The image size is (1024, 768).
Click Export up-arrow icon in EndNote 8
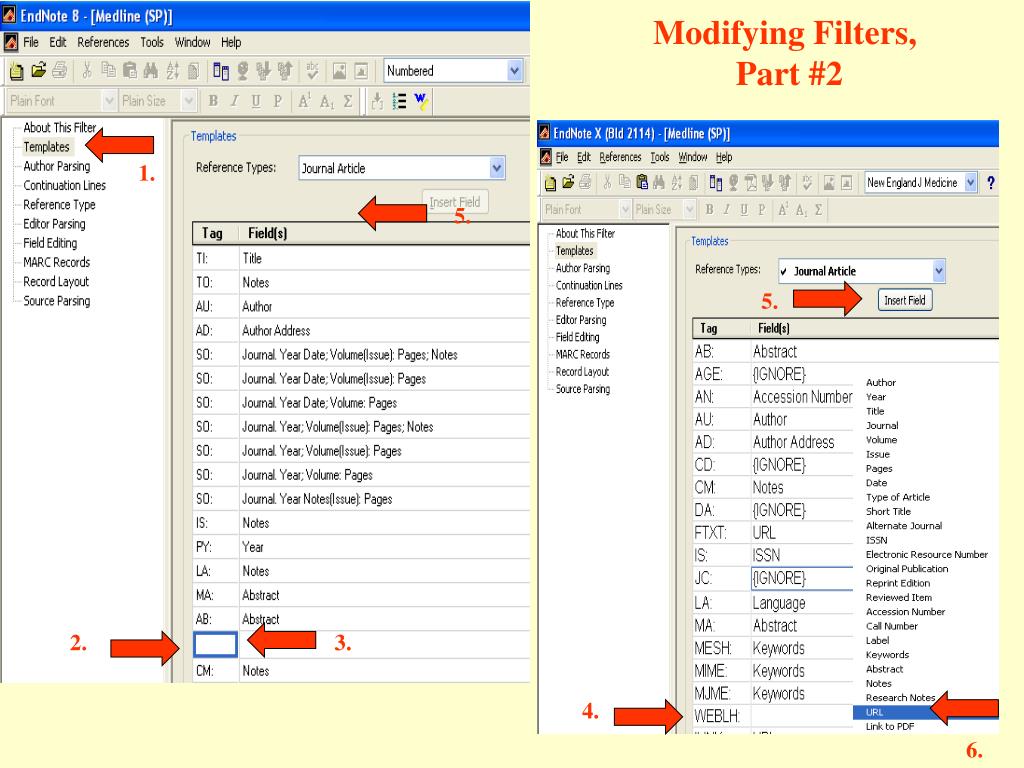(285, 71)
